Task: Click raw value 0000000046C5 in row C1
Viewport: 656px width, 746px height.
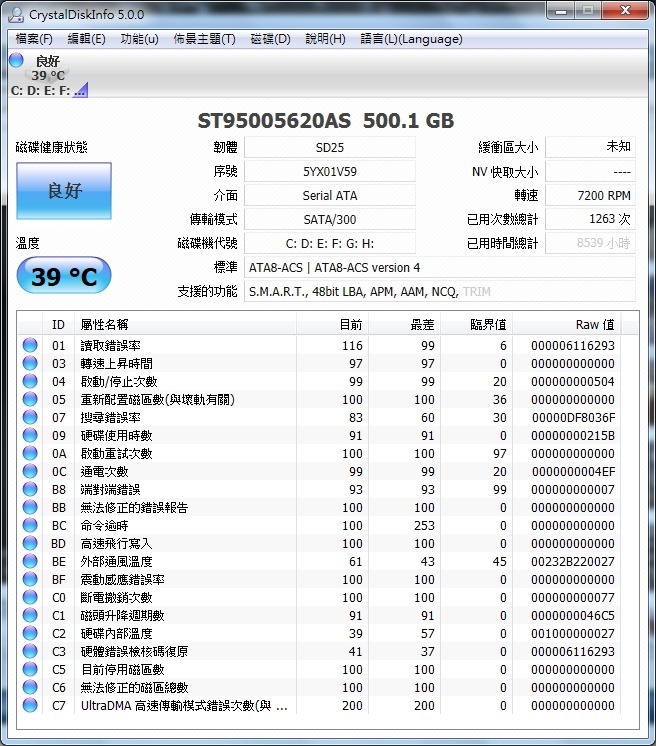Action: click(573, 616)
